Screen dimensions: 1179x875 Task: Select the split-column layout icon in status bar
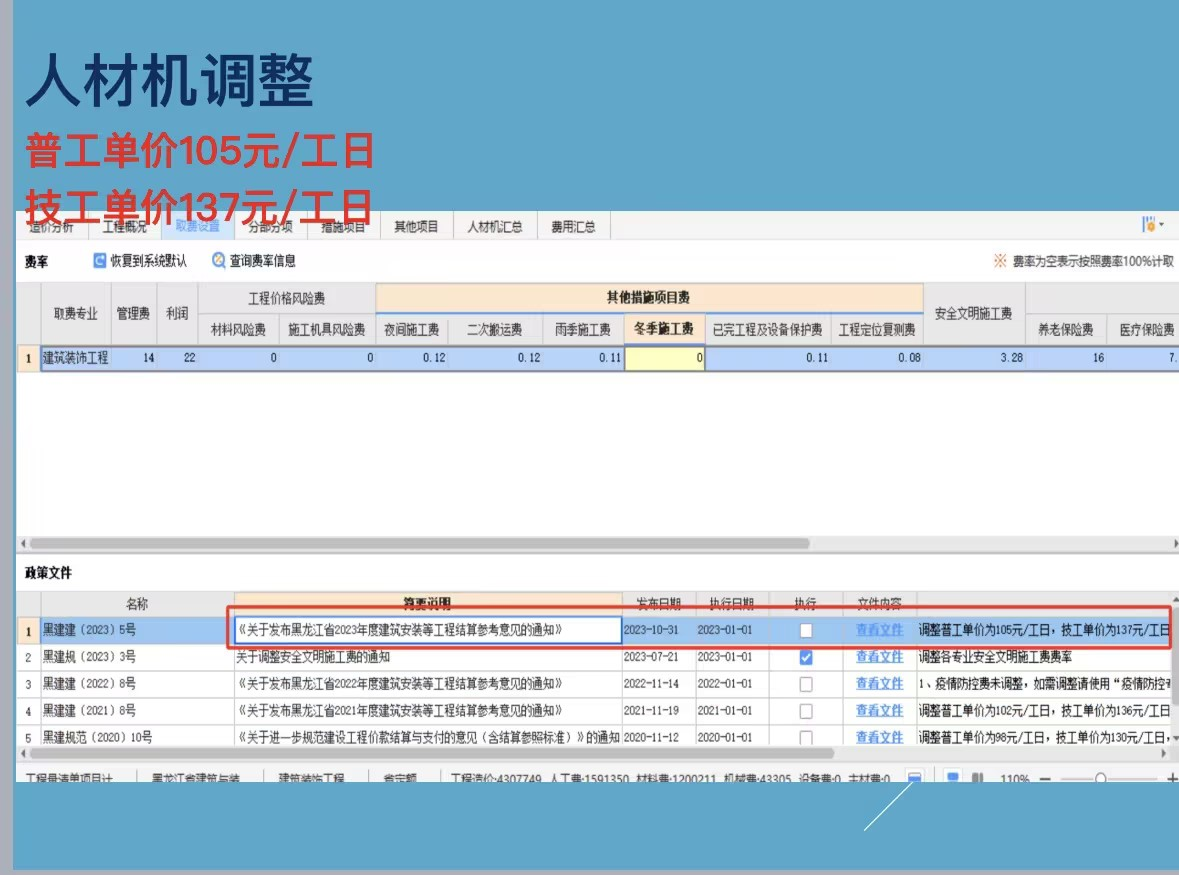click(x=978, y=778)
